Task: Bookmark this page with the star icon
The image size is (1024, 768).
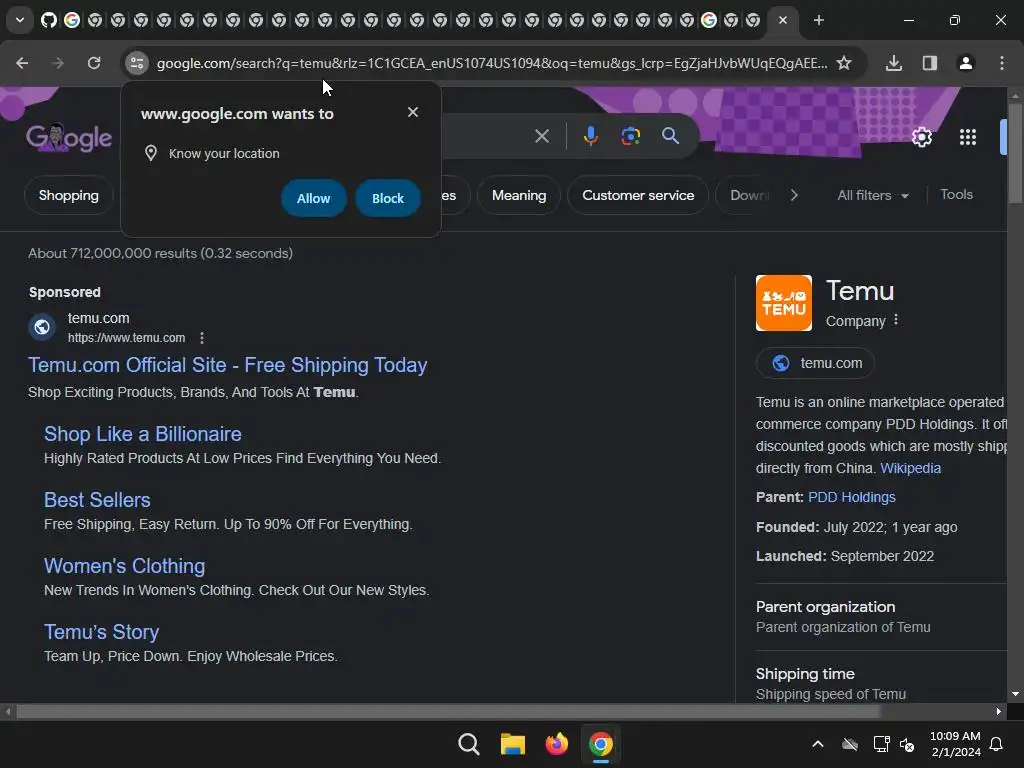Action: click(x=844, y=63)
